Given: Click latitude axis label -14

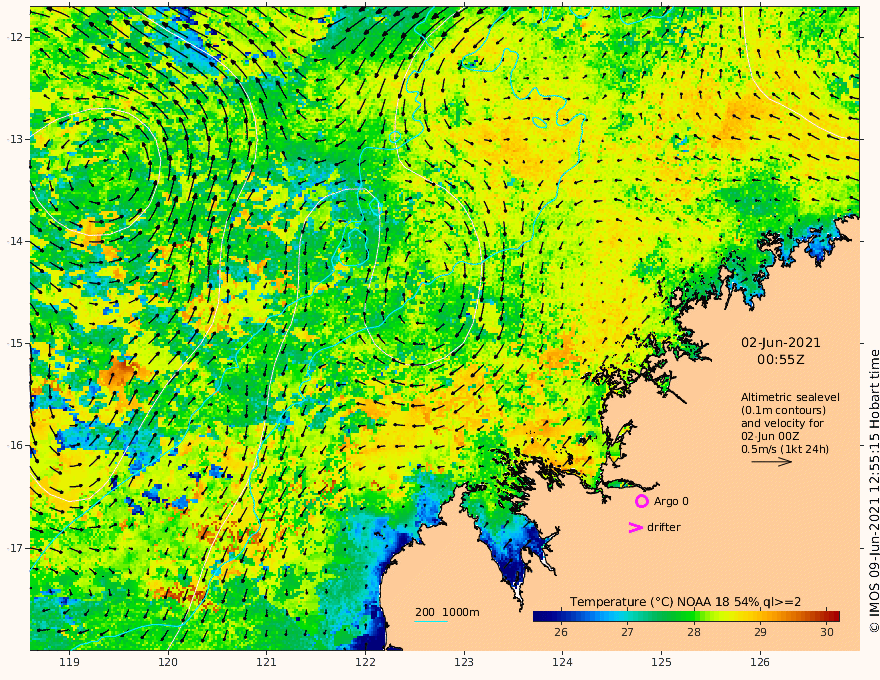Looking at the screenshot, I should 14,241.
